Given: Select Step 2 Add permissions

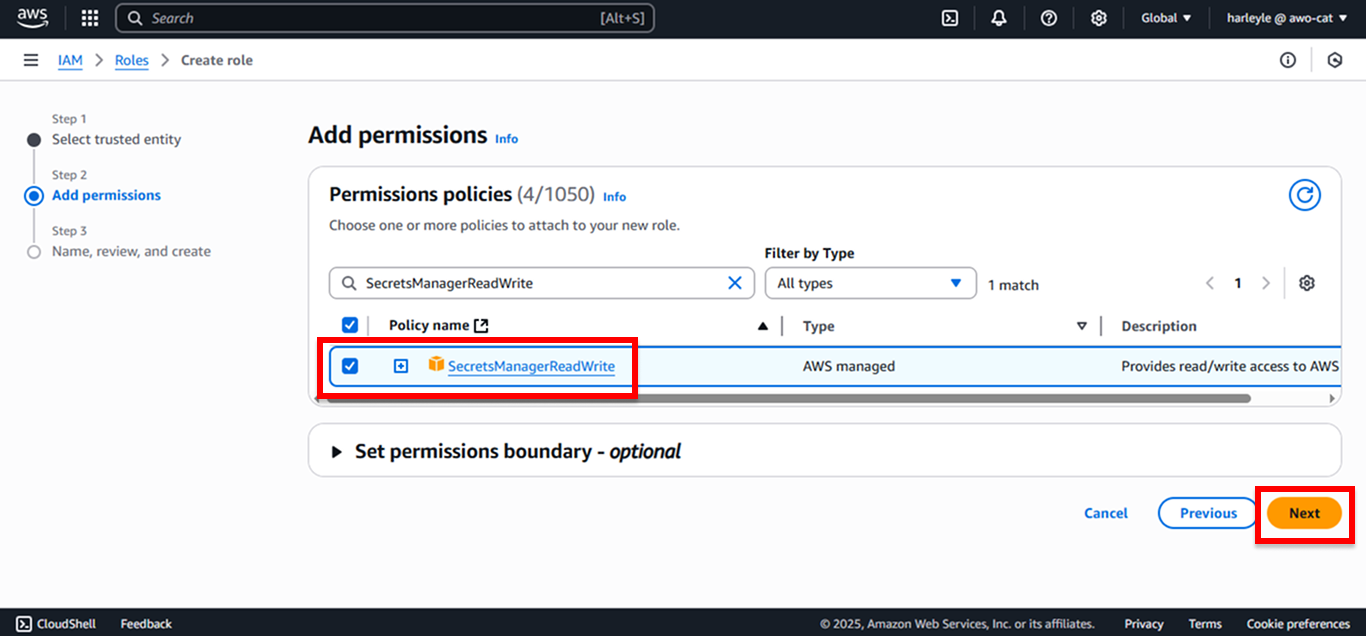Looking at the screenshot, I should [106, 195].
